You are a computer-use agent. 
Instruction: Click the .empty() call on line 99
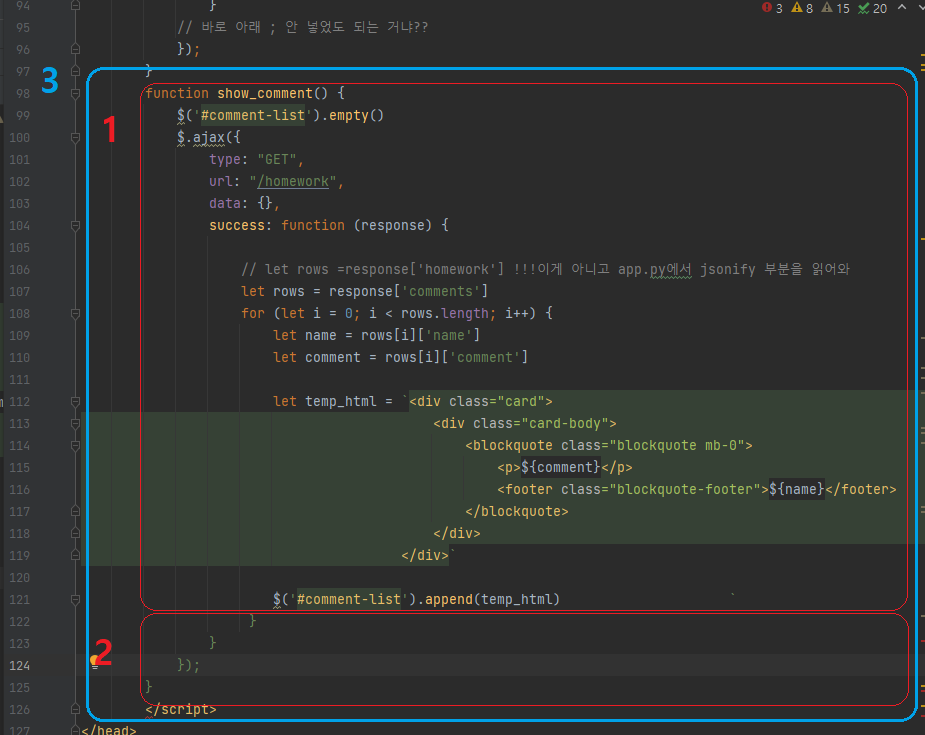click(x=352, y=116)
